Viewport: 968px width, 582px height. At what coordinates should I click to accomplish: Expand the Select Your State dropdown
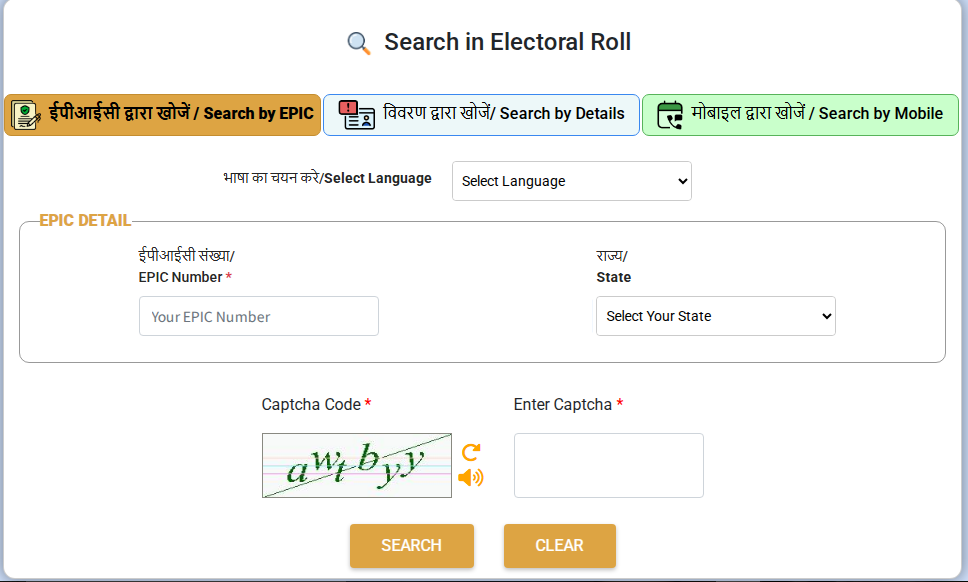pos(715,316)
